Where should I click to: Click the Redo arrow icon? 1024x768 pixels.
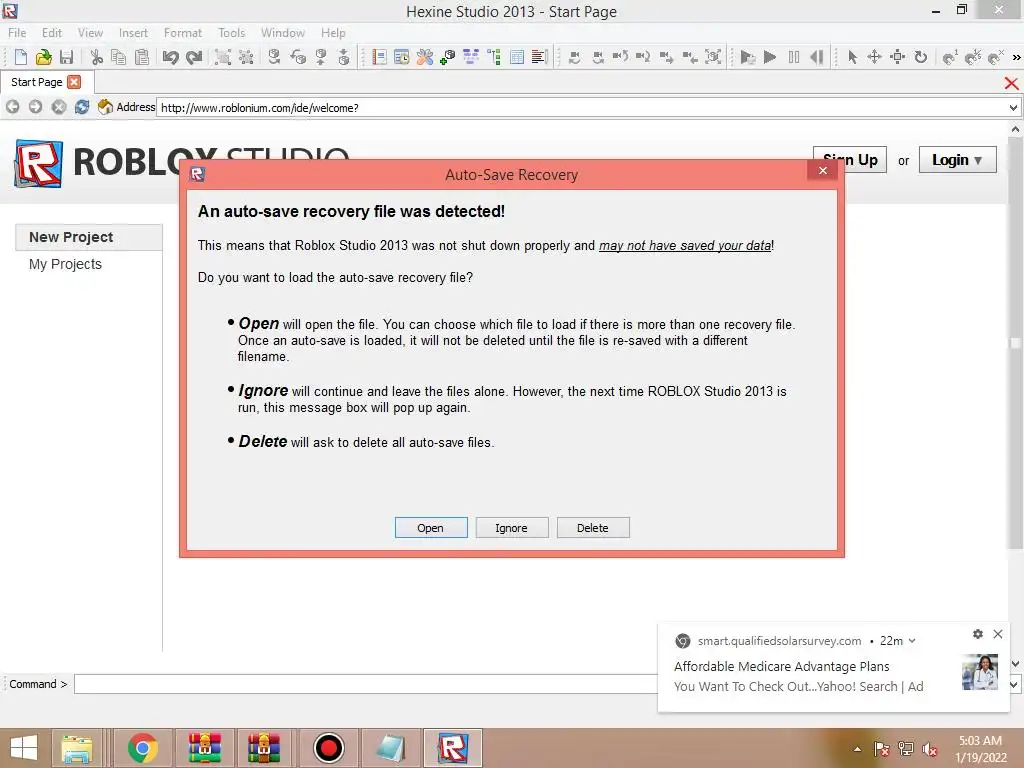pos(194,57)
